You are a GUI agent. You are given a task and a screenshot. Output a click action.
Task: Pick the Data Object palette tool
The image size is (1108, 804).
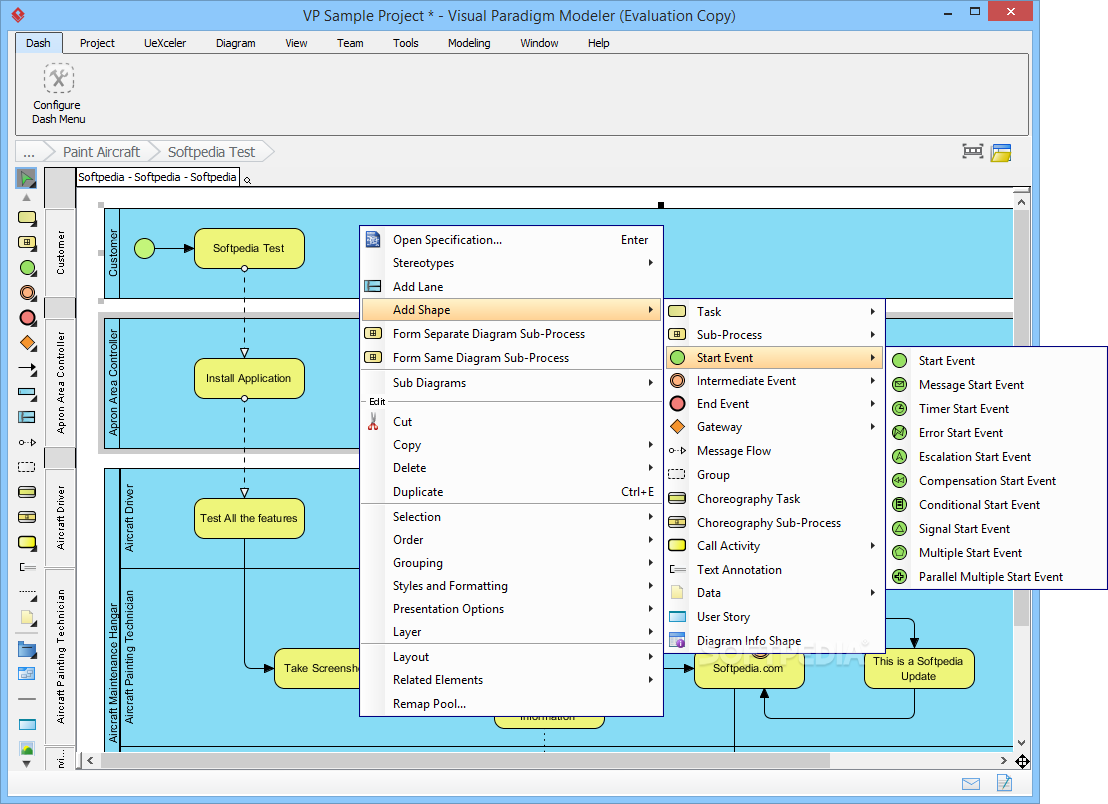click(x=28, y=617)
